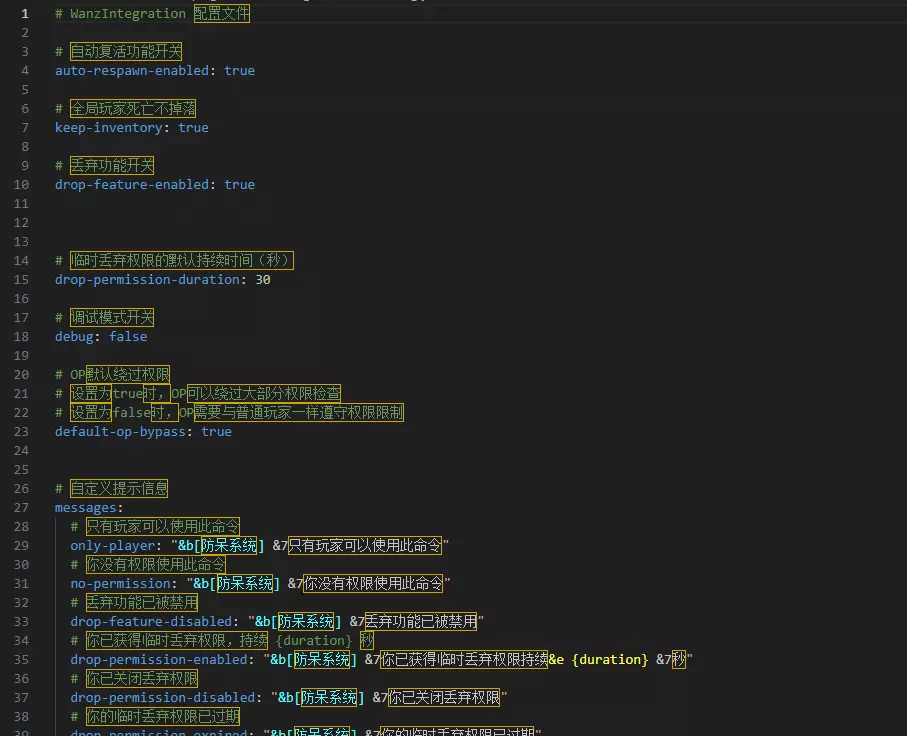Click the 'false' value after debug

[x=128, y=337]
